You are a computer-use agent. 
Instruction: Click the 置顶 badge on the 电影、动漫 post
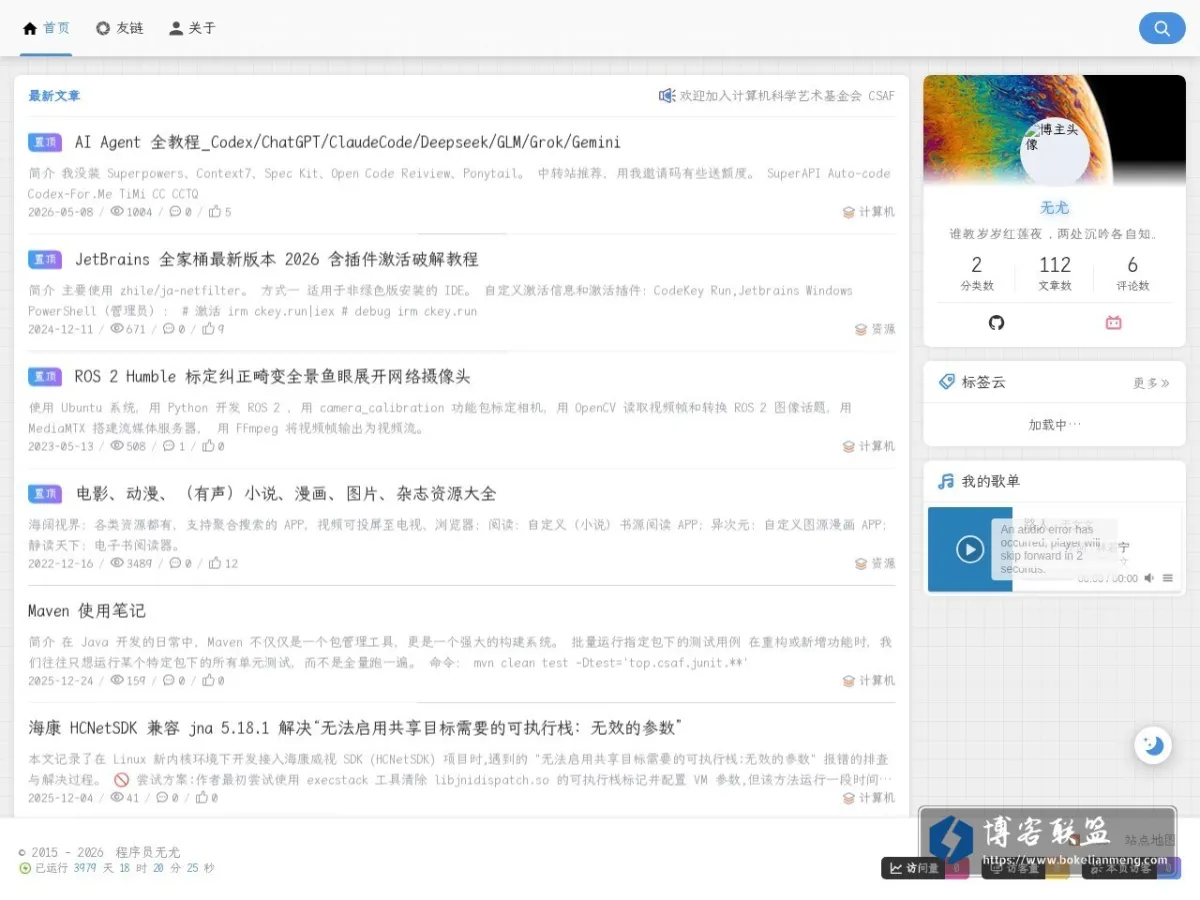(x=45, y=493)
